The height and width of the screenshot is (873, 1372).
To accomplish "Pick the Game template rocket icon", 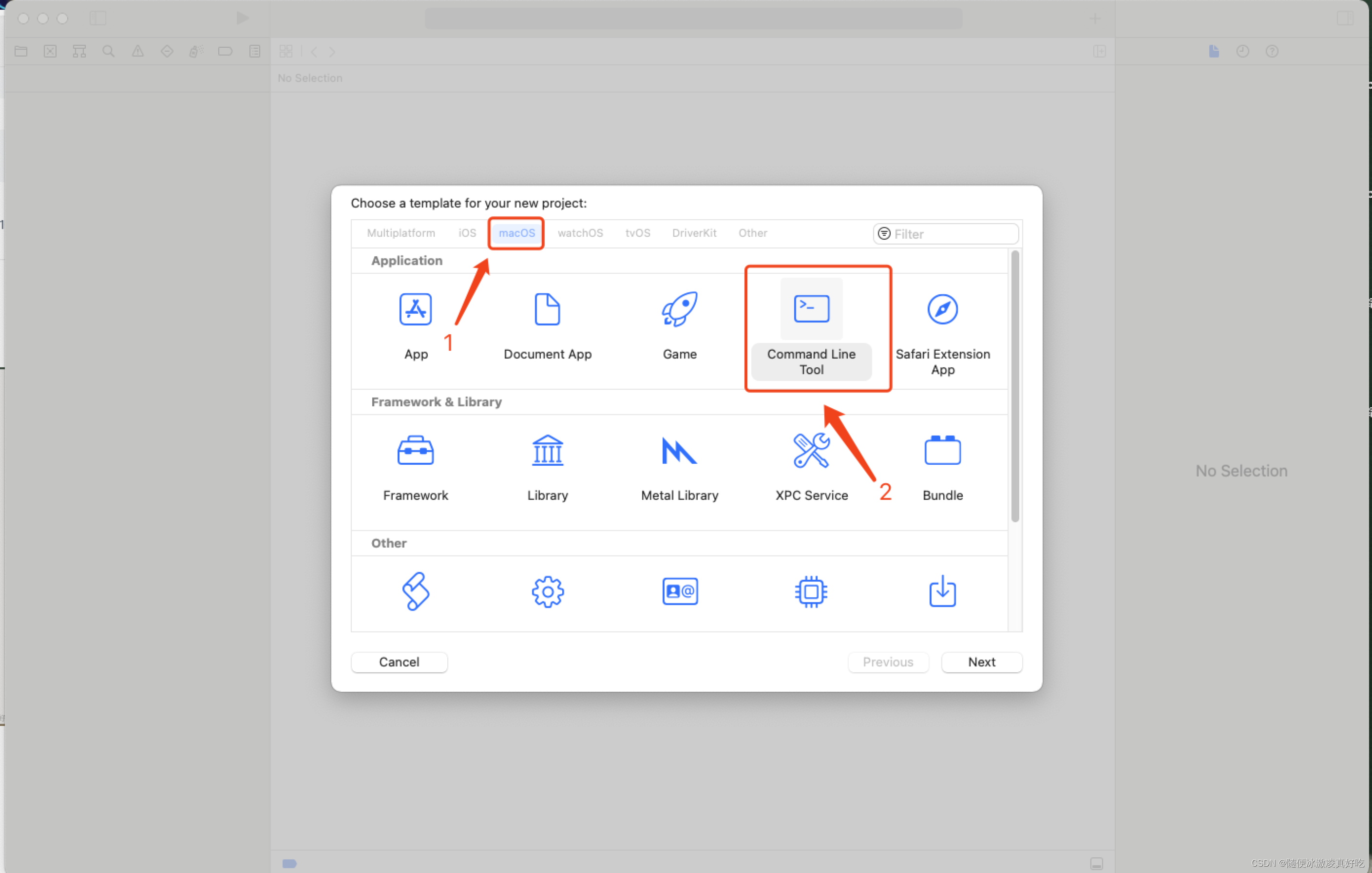I will pos(679,309).
